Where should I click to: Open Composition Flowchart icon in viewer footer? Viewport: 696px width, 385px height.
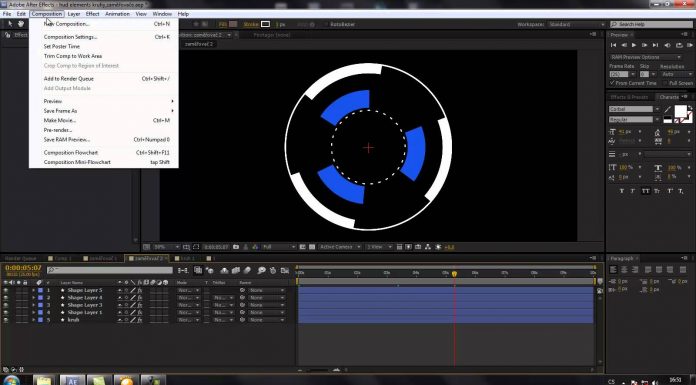pyautogui.click(x=427, y=247)
